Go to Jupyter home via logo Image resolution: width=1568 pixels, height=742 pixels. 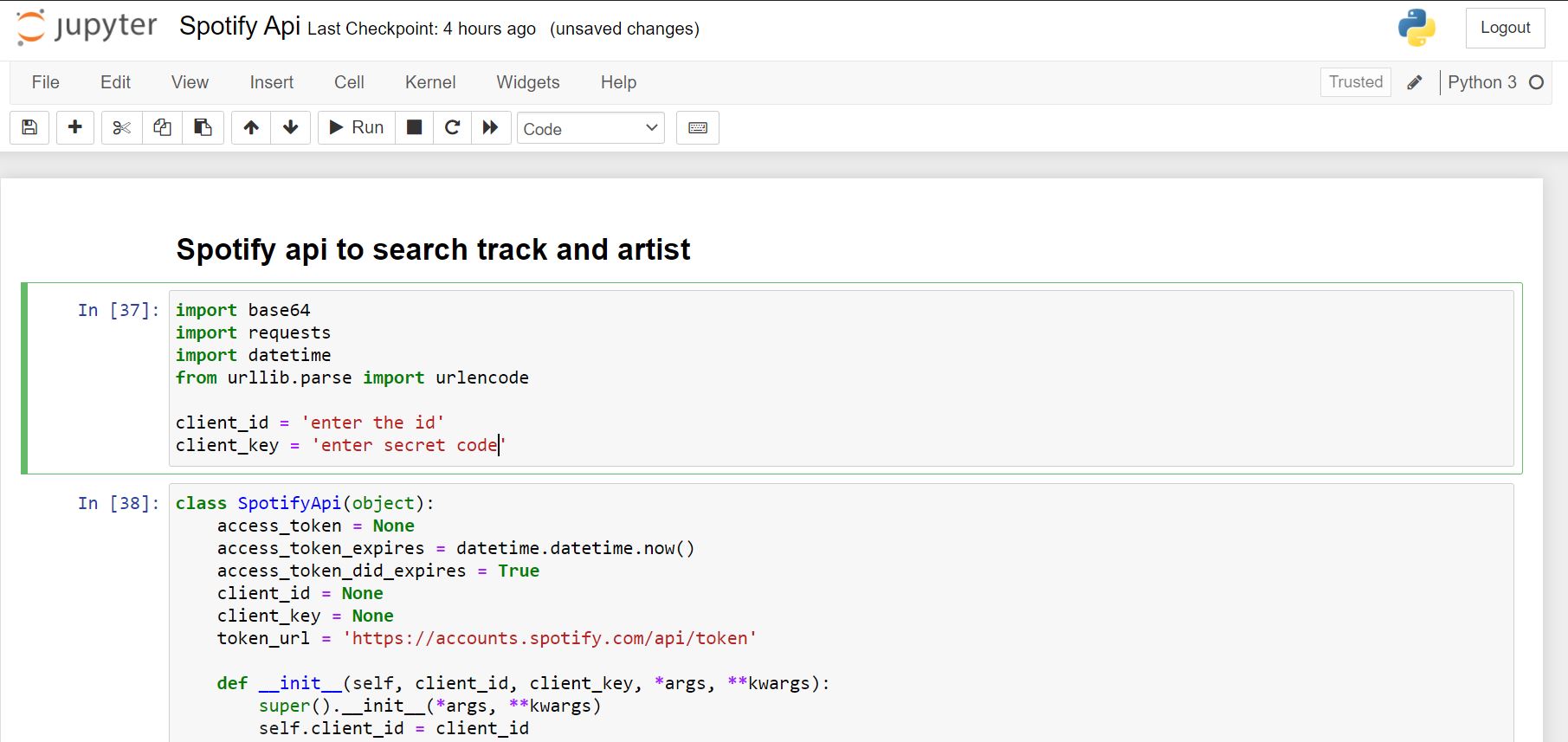(87, 27)
